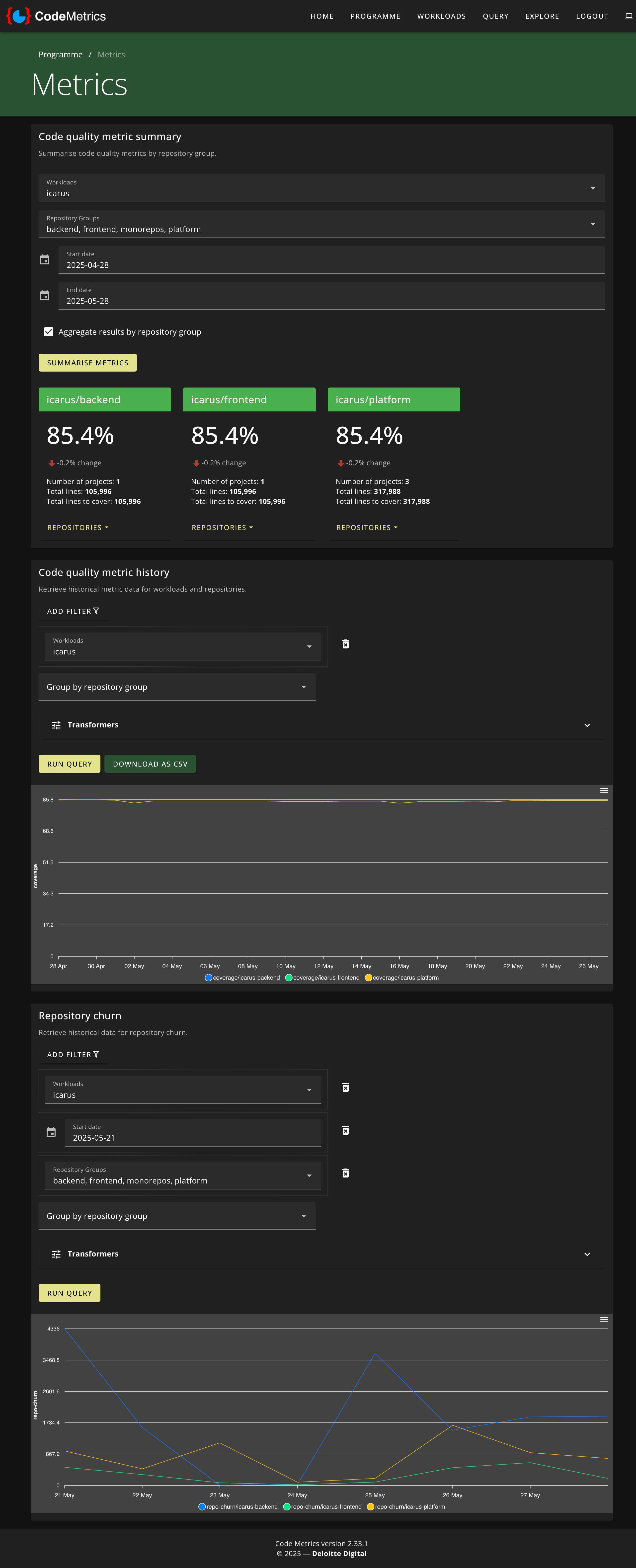Toggle coverage/icarus-frontend legend series

322,978
